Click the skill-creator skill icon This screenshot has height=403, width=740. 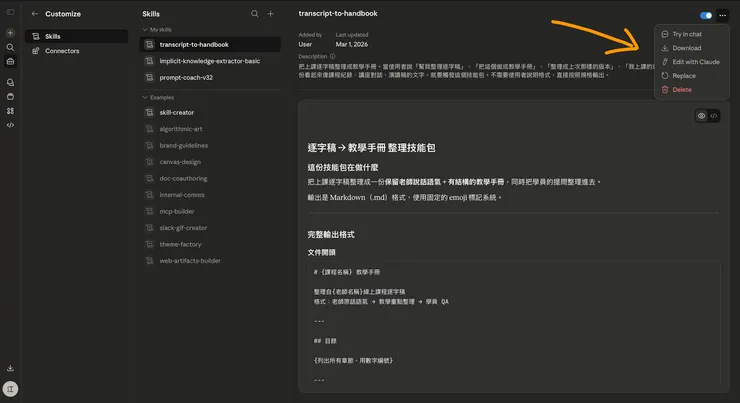pyautogui.click(x=150, y=112)
